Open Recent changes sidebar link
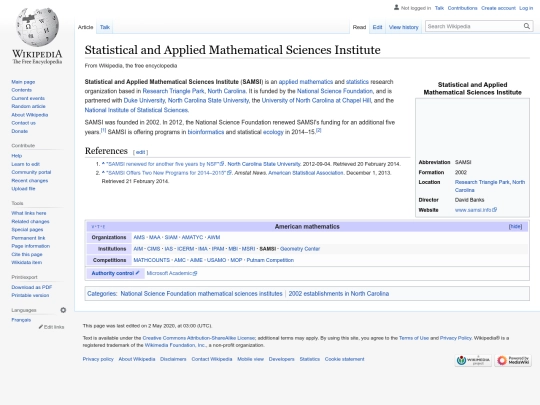The image size is (540, 405). (x=30, y=180)
